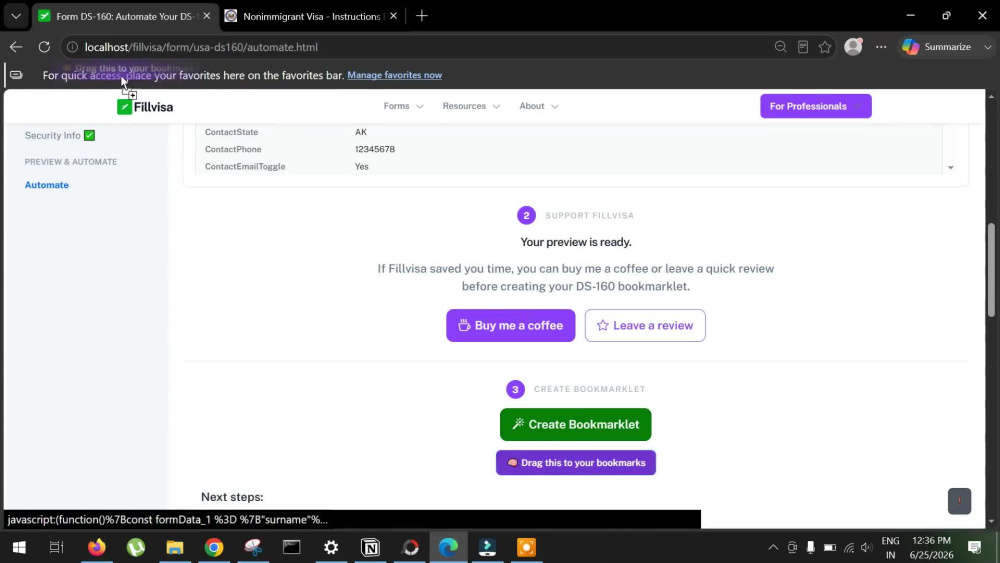Reload the current page

(44, 47)
